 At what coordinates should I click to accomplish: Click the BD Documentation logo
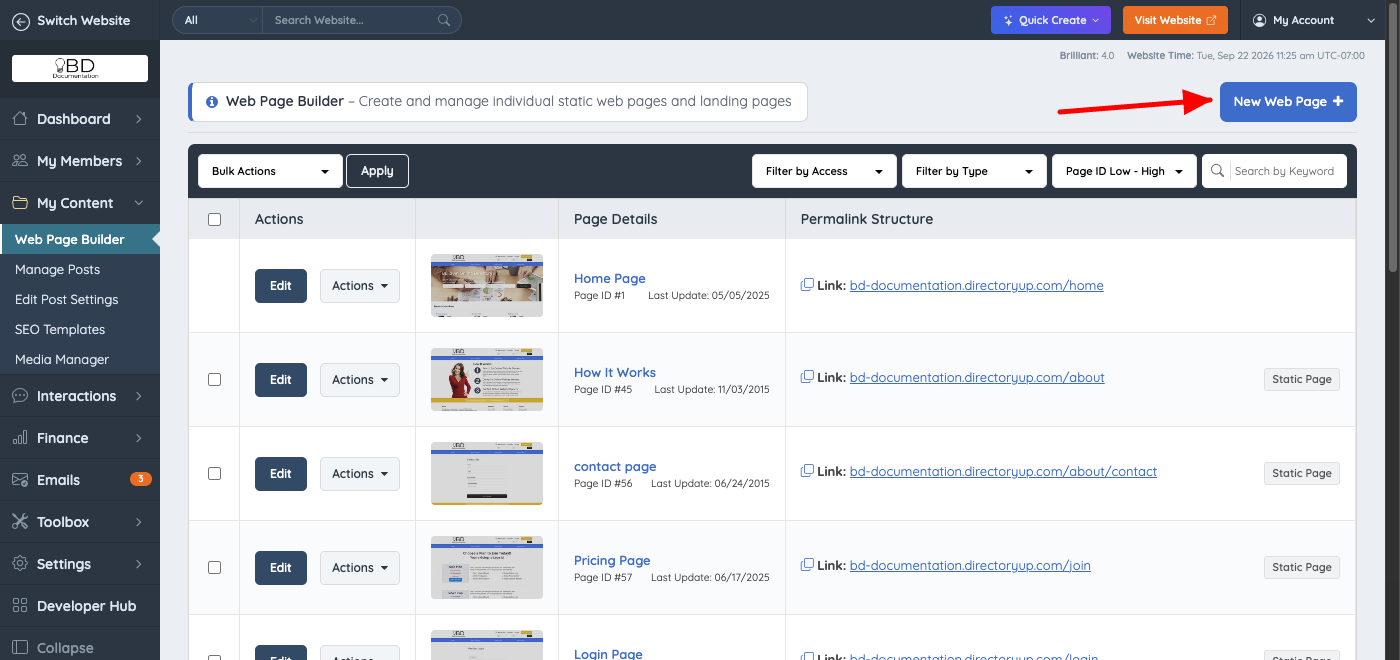pos(80,68)
